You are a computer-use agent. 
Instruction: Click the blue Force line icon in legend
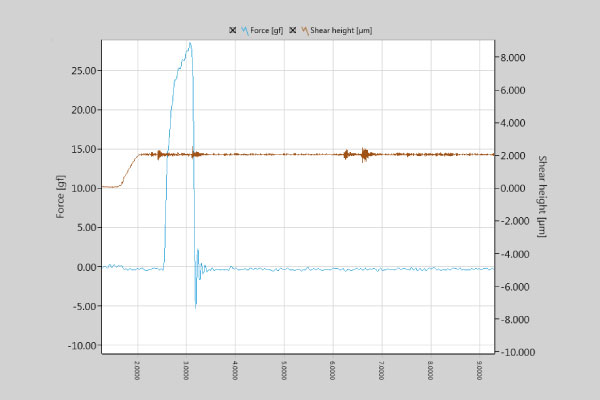pos(244,31)
